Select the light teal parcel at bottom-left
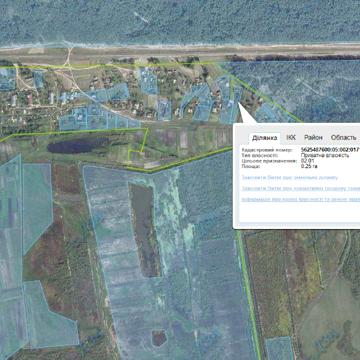Screen dimensions: 360x360 click(50, 317)
